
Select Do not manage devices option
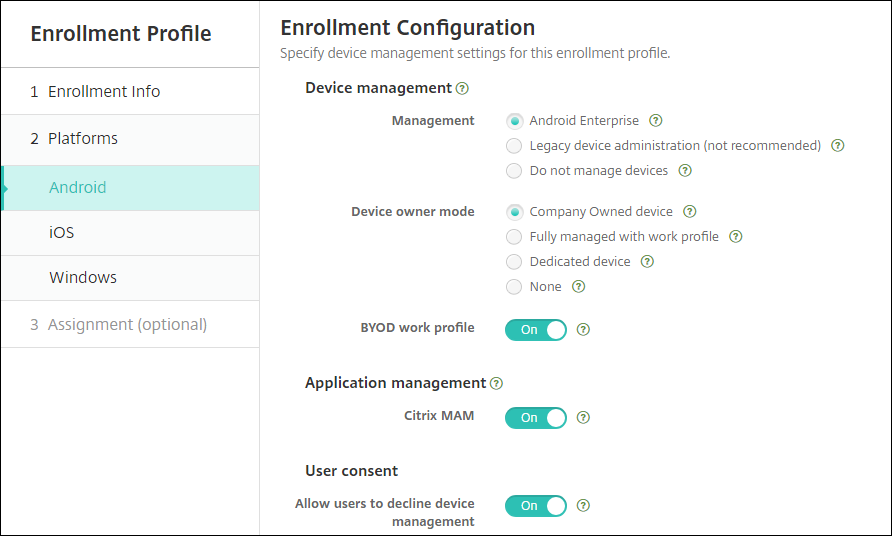click(514, 171)
